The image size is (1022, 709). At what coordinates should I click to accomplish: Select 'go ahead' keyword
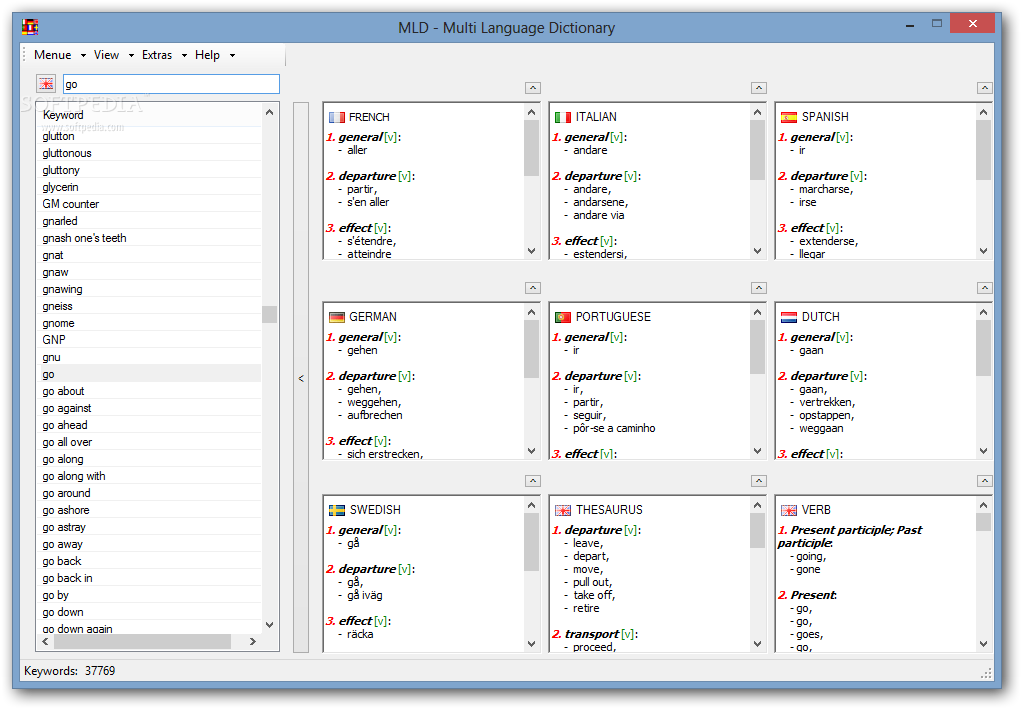(151, 425)
